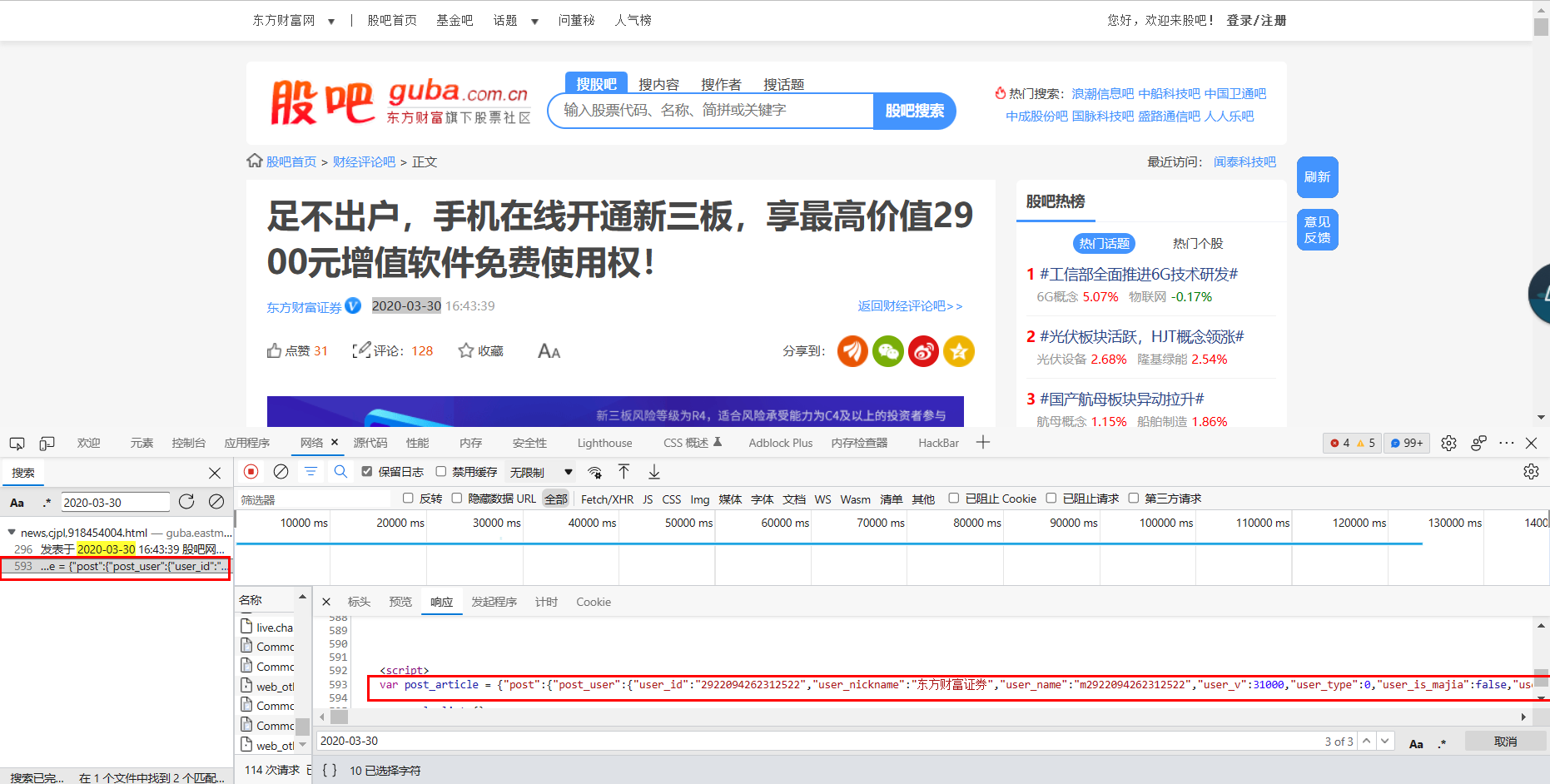Open the 99+ issues badge
Image resolution: width=1550 pixels, height=784 pixels.
[1407, 443]
